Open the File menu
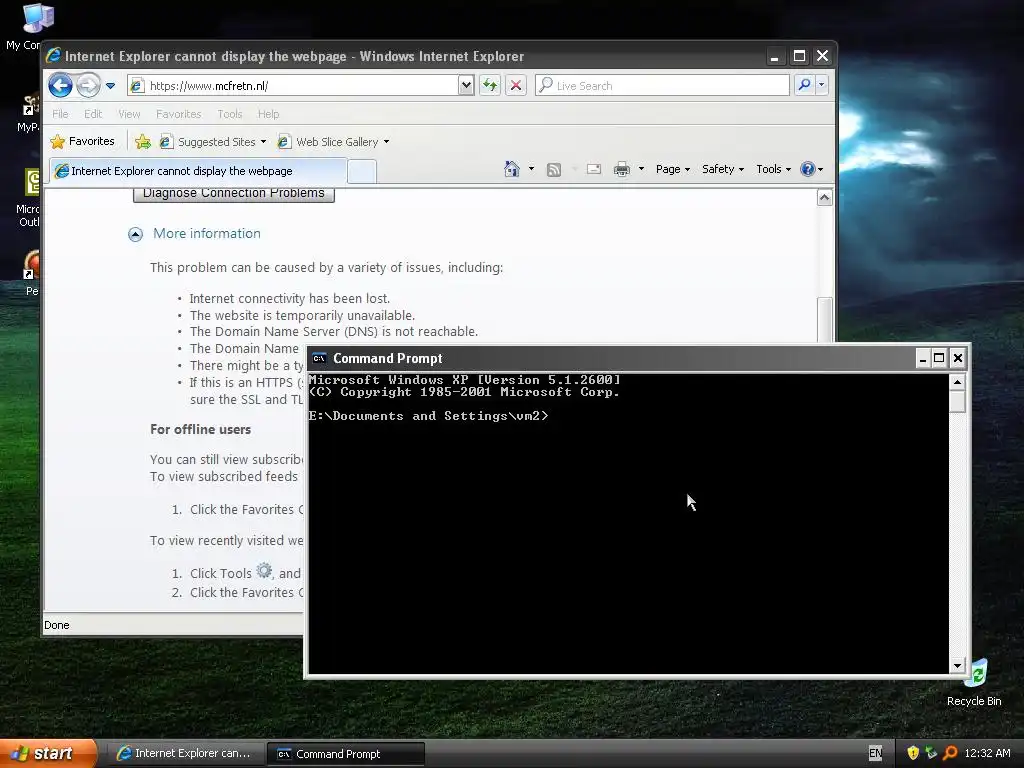Image resolution: width=1024 pixels, height=768 pixels. (x=60, y=114)
